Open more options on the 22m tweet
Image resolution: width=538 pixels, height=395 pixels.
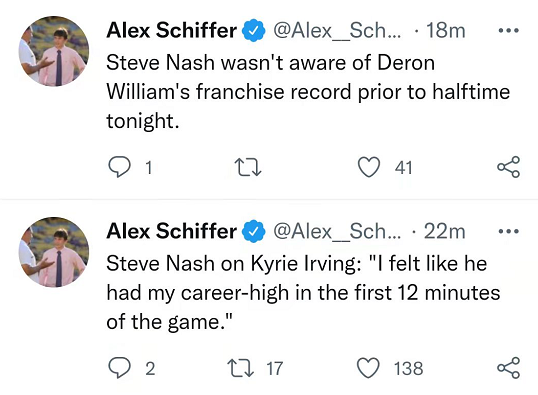(508, 231)
